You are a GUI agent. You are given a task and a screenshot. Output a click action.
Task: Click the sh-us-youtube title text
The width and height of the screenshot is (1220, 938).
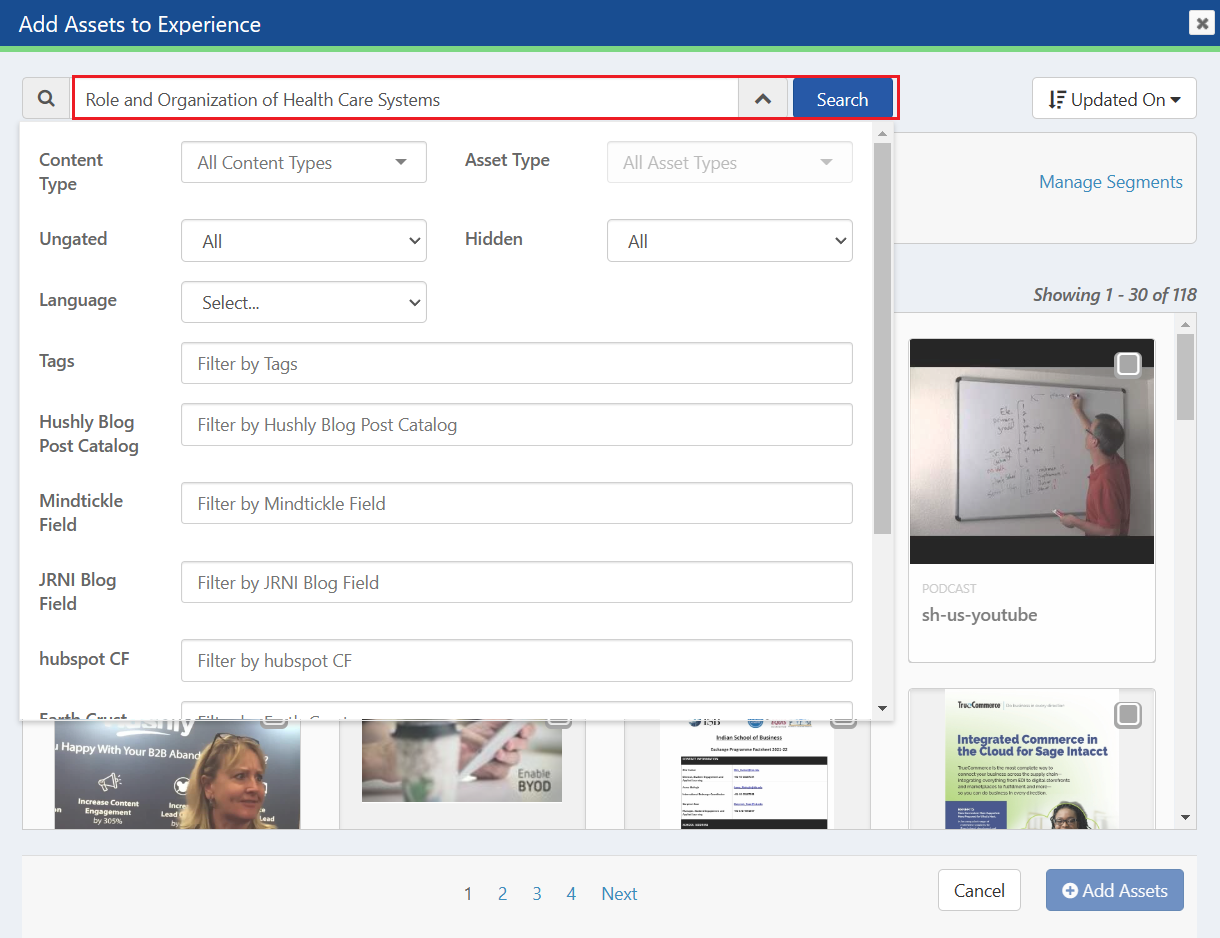point(979,615)
